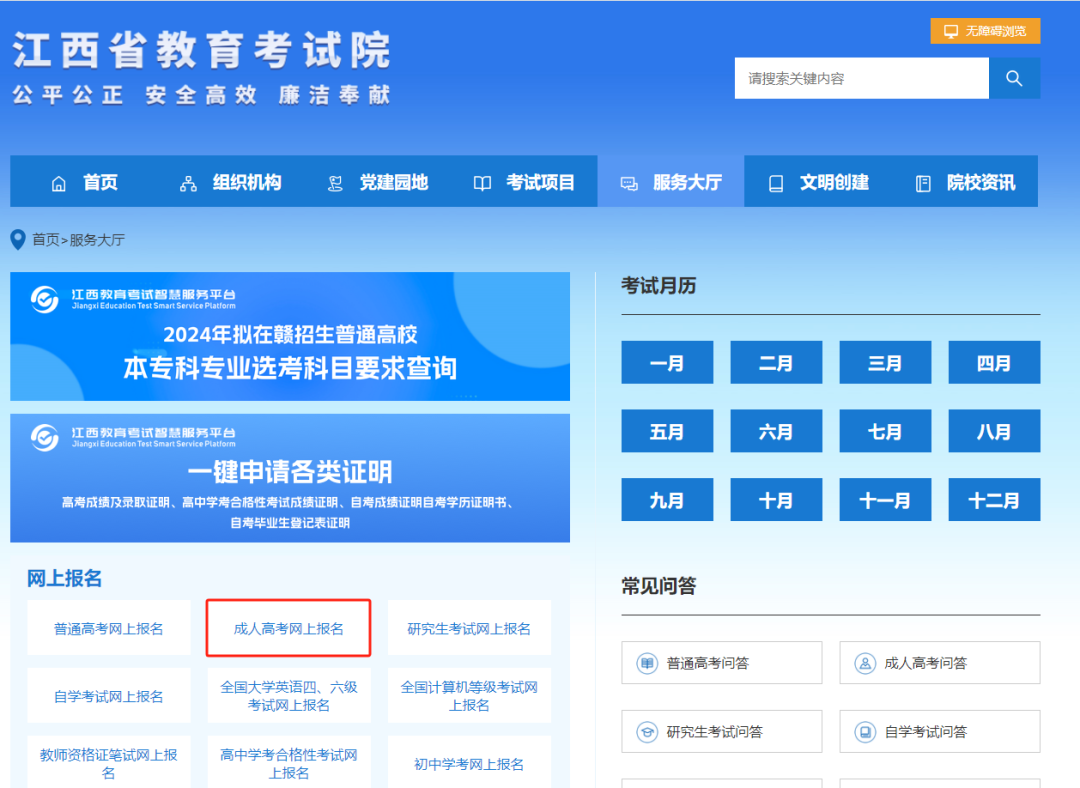Click the 十二月 calendar button

coord(994,500)
